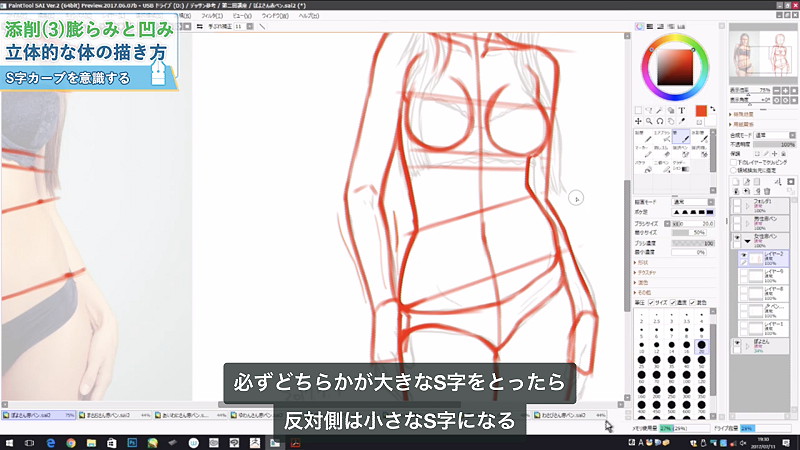
Task: Choose the 鉛筆 pencil brush
Action: pyautogui.click(x=642, y=136)
